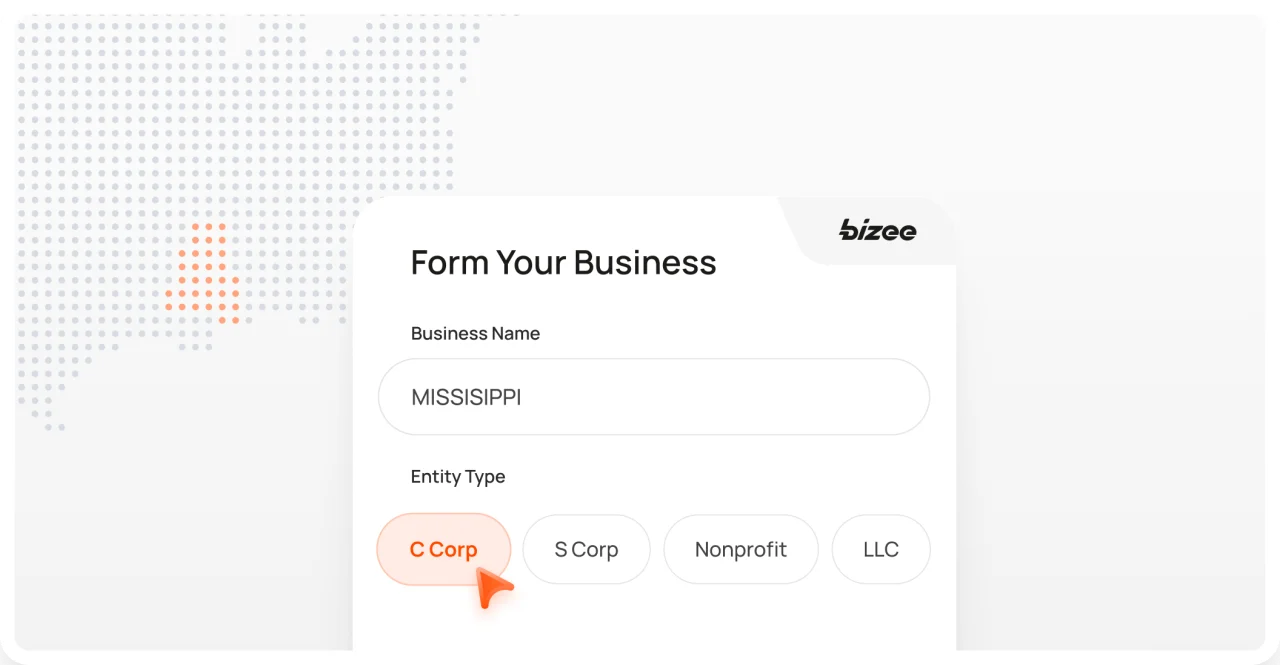The image size is (1280, 665).
Task: Click the Entity Type label
Action: click(457, 477)
